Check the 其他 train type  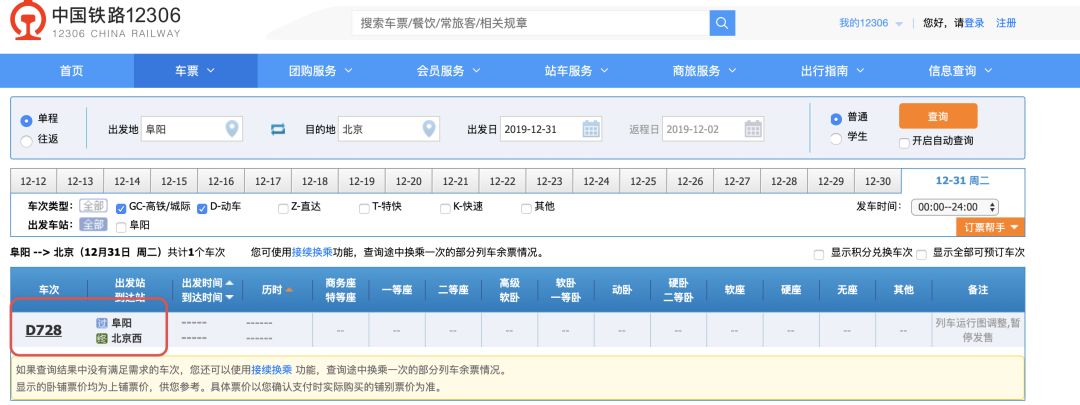click(x=526, y=209)
